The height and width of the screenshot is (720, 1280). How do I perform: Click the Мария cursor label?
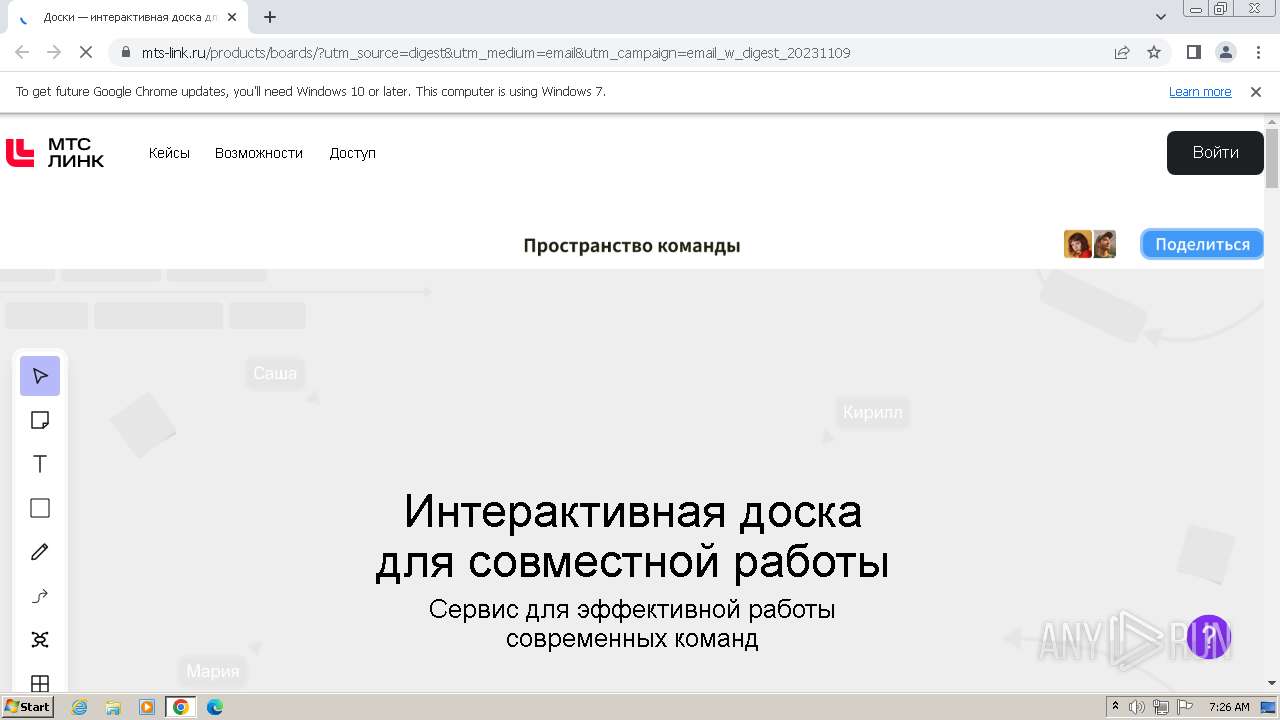tap(213, 671)
